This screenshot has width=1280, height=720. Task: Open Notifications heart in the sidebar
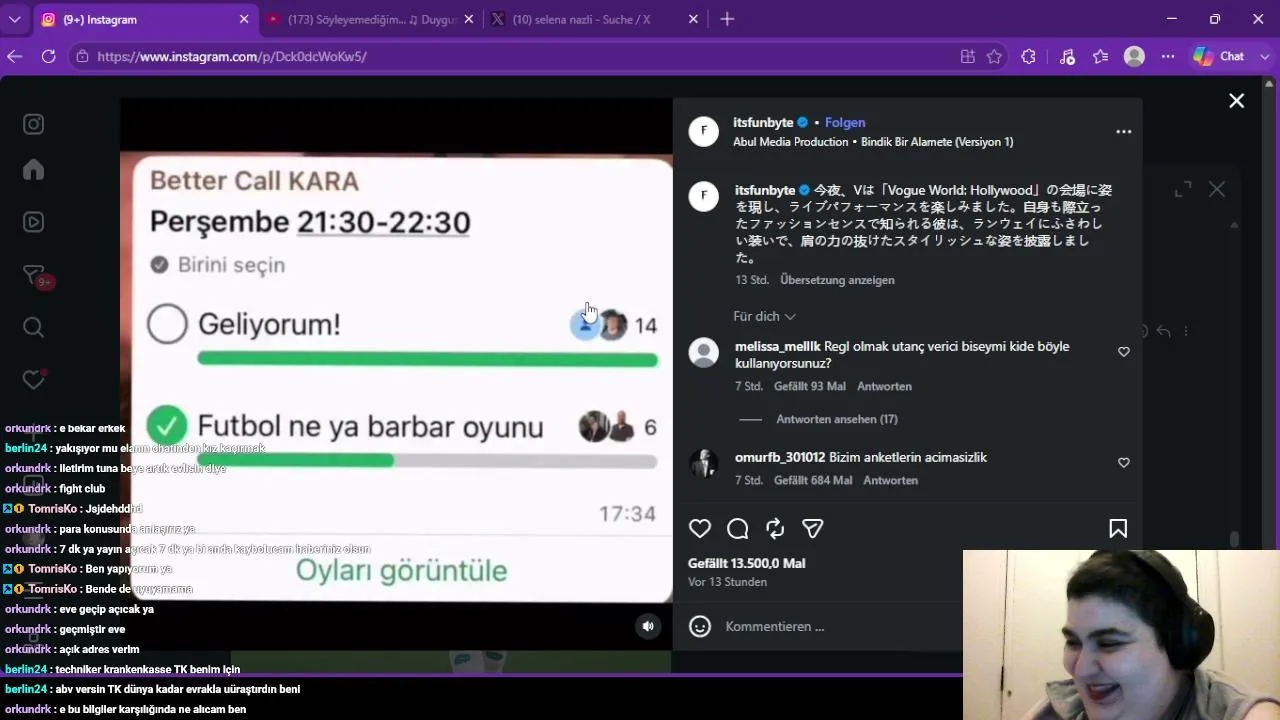point(34,379)
